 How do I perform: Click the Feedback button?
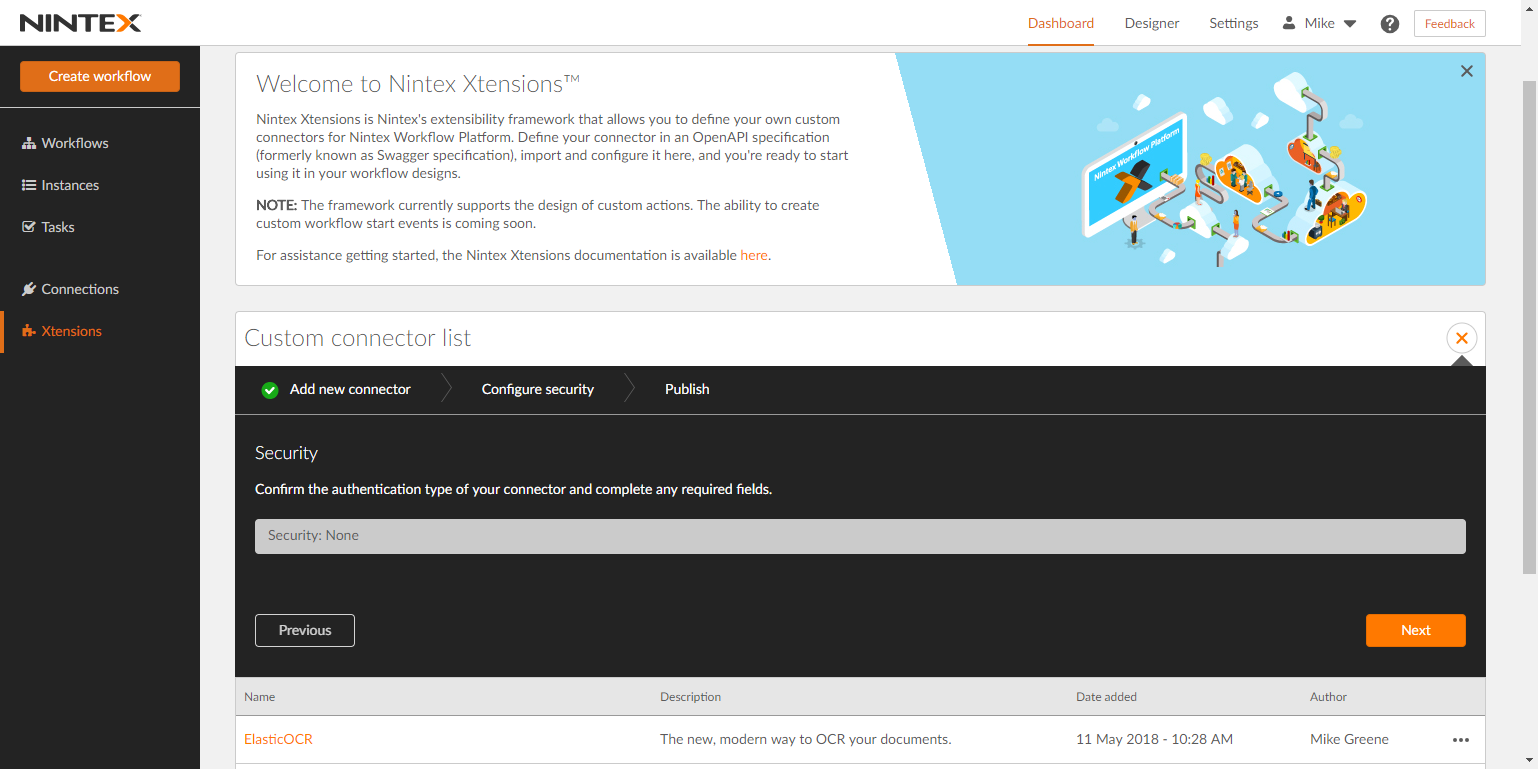1449,24
